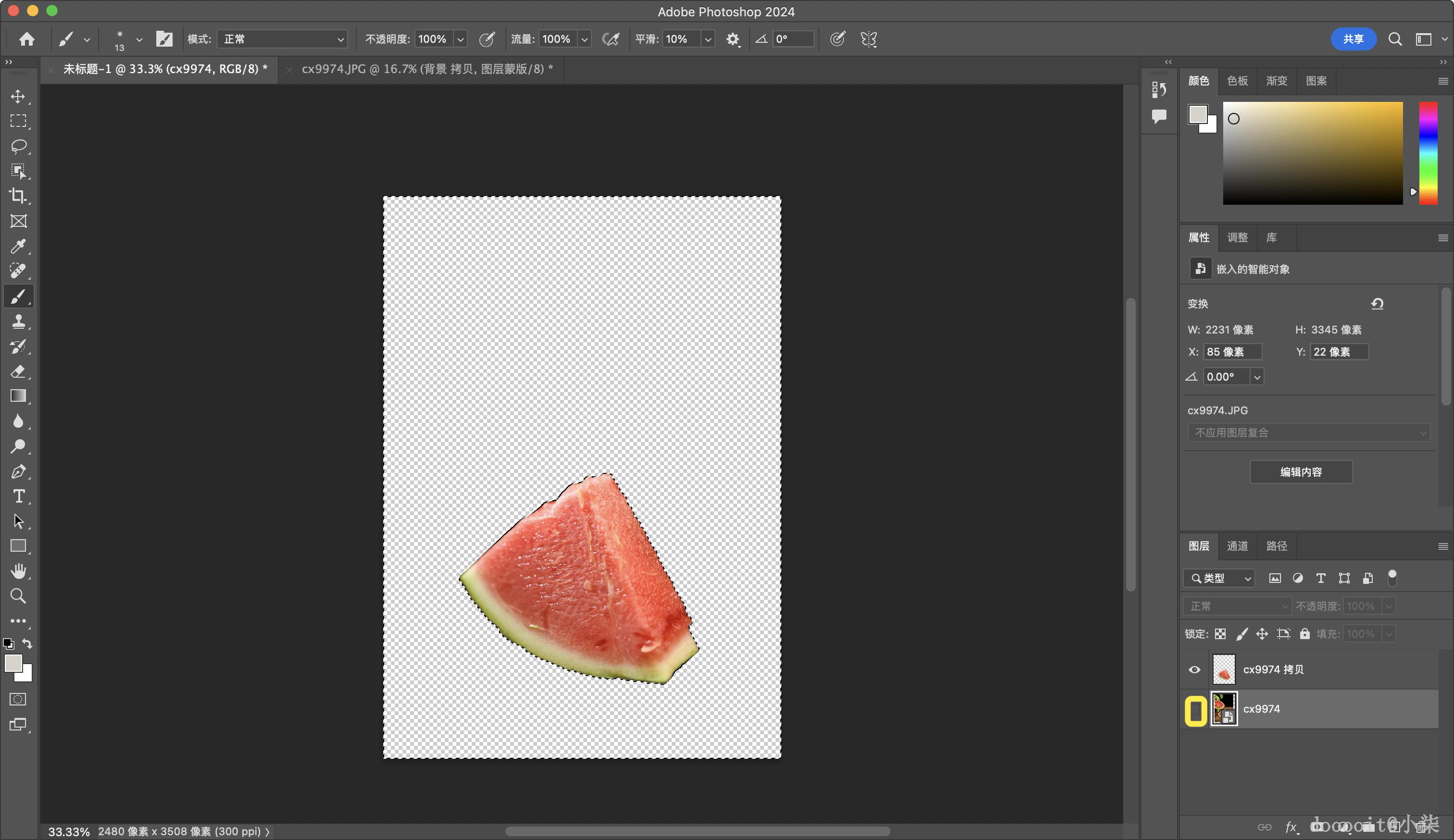1454x840 pixels.
Task: Hide the cx9974 拷贝 layer
Action: pyautogui.click(x=1195, y=669)
